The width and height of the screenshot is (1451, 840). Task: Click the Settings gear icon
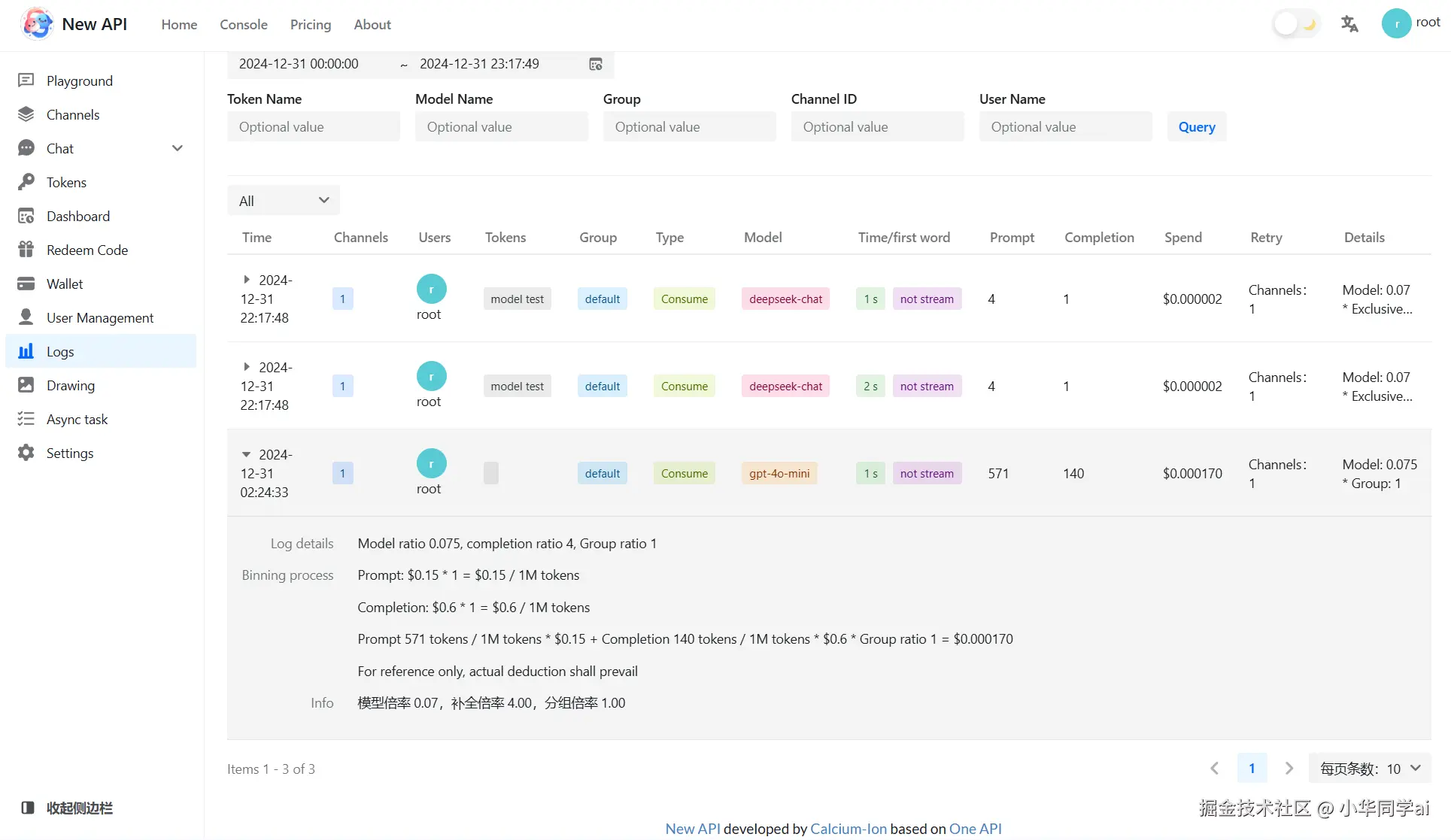pos(26,453)
